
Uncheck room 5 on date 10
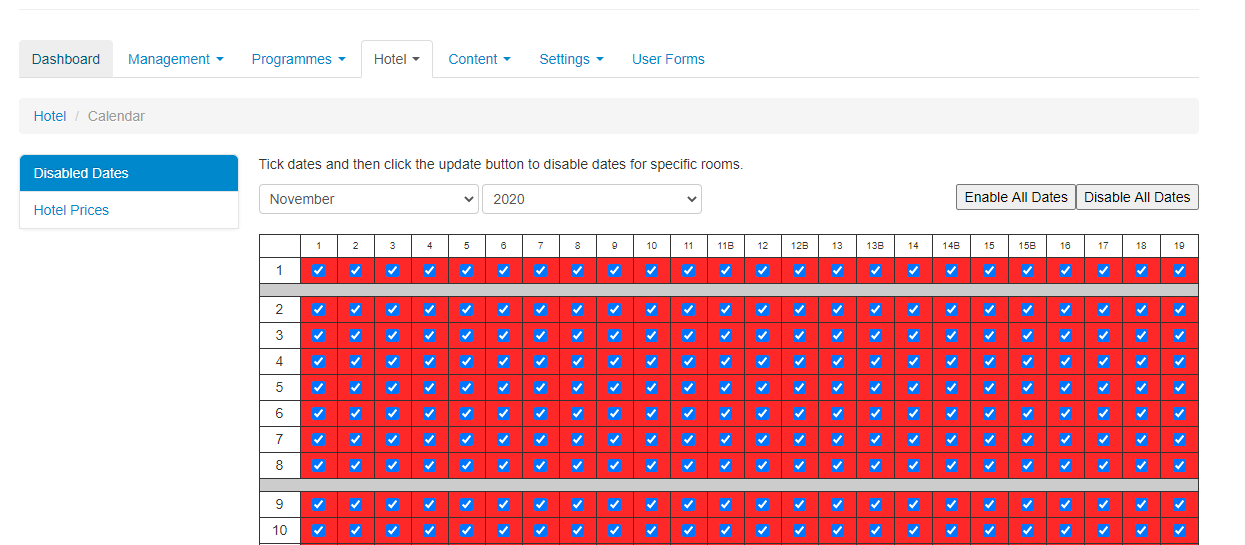coord(466,530)
